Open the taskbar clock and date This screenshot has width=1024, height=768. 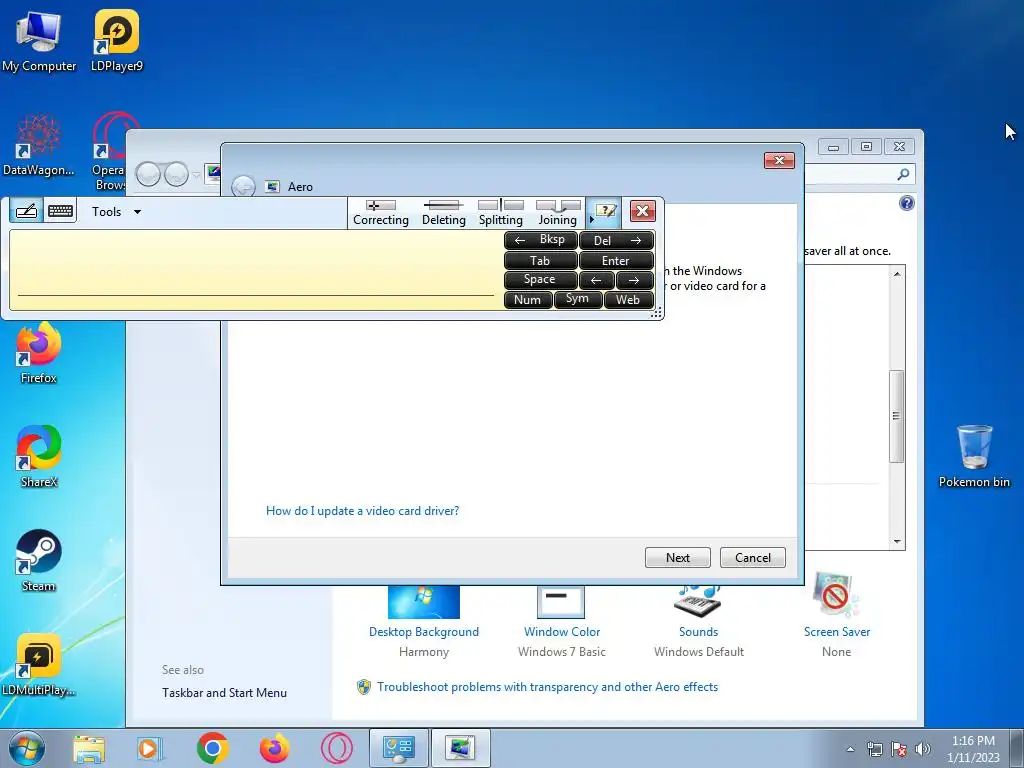click(973, 749)
